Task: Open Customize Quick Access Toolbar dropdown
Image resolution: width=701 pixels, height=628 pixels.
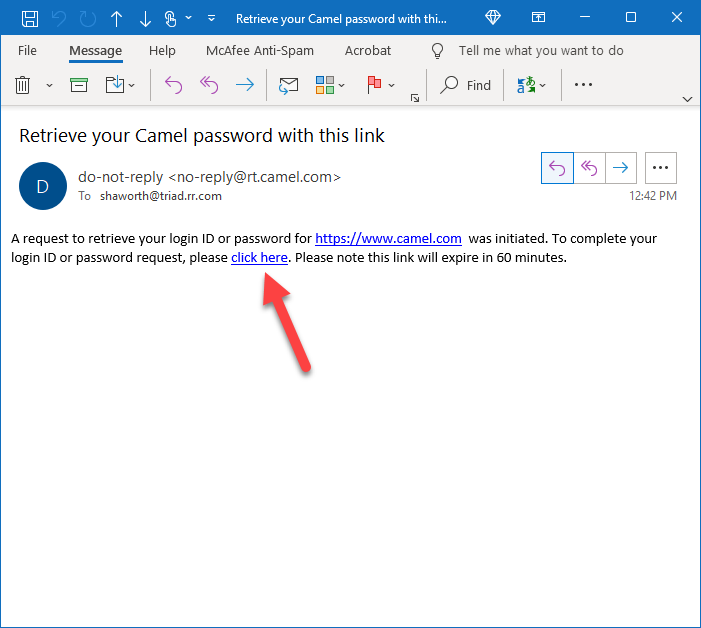Action: pyautogui.click(x=211, y=18)
